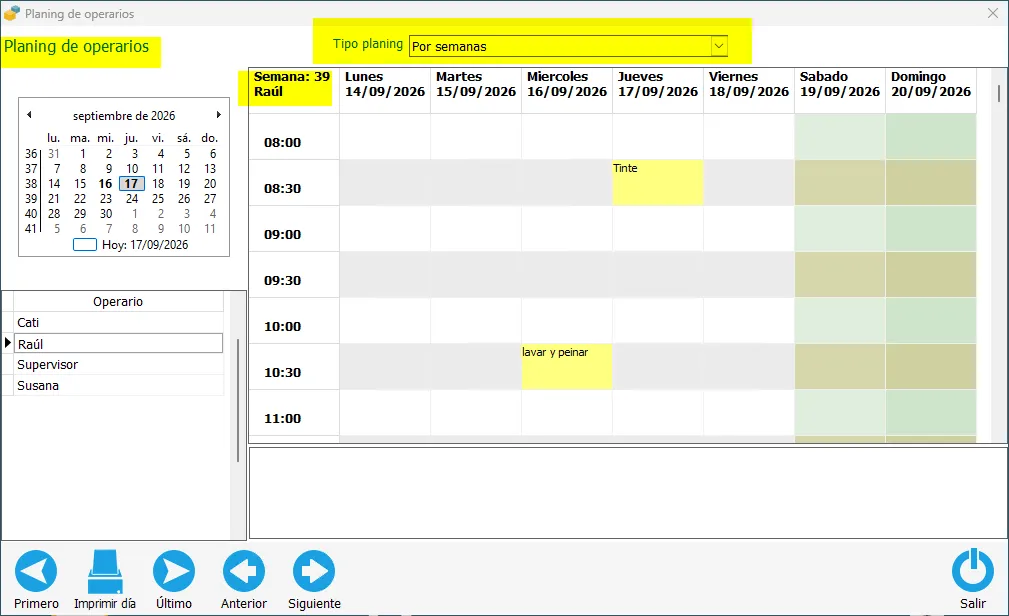Close the Planing de operarios window
The width and height of the screenshot is (1009, 616).
click(992, 13)
